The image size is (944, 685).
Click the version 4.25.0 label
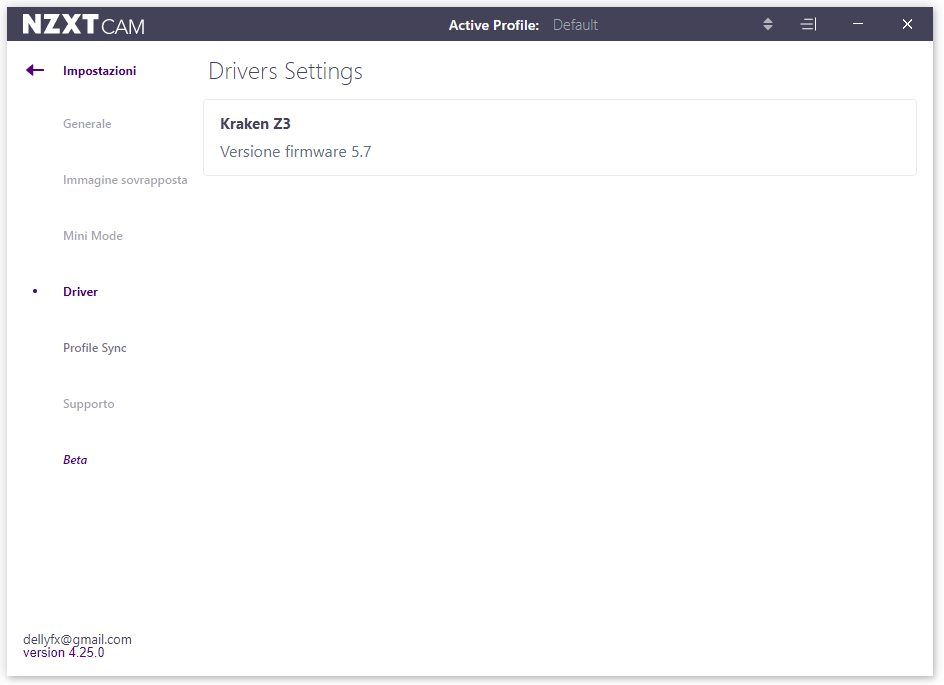(63, 652)
